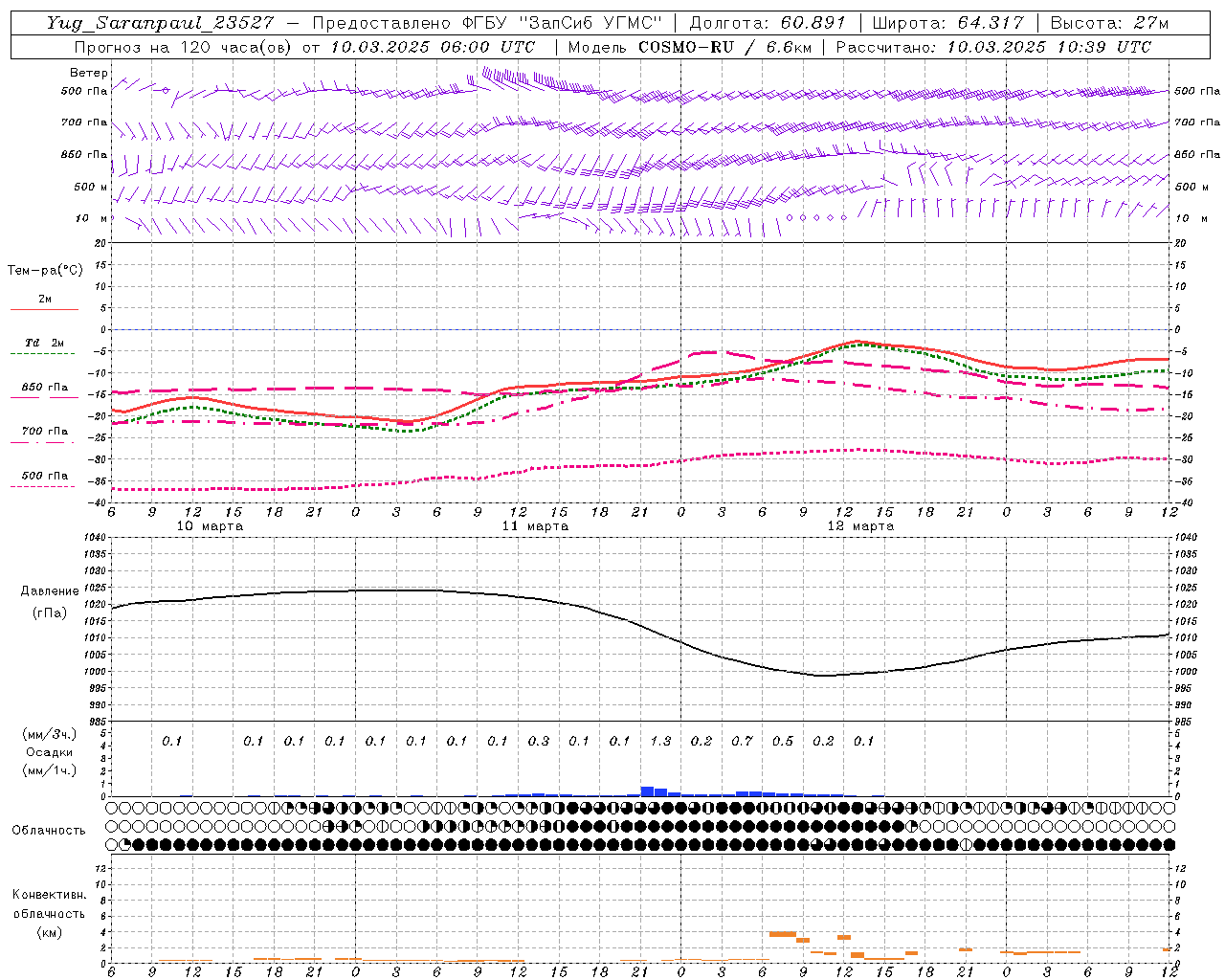
Task: Click the highest orange convective cloud bar
Action: click(x=783, y=934)
